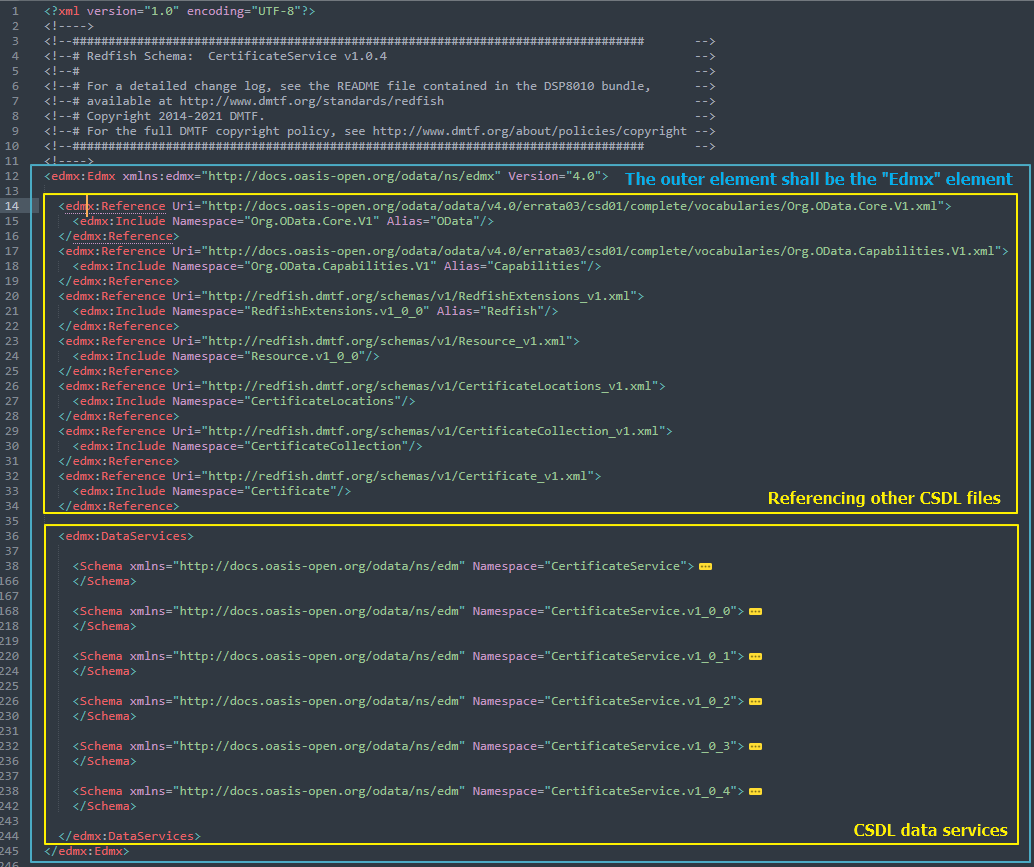The width and height of the screenshot is (1034, 867).
Task: Click the xmlns:edmx namespace URL on line 12
Action: 351,176
